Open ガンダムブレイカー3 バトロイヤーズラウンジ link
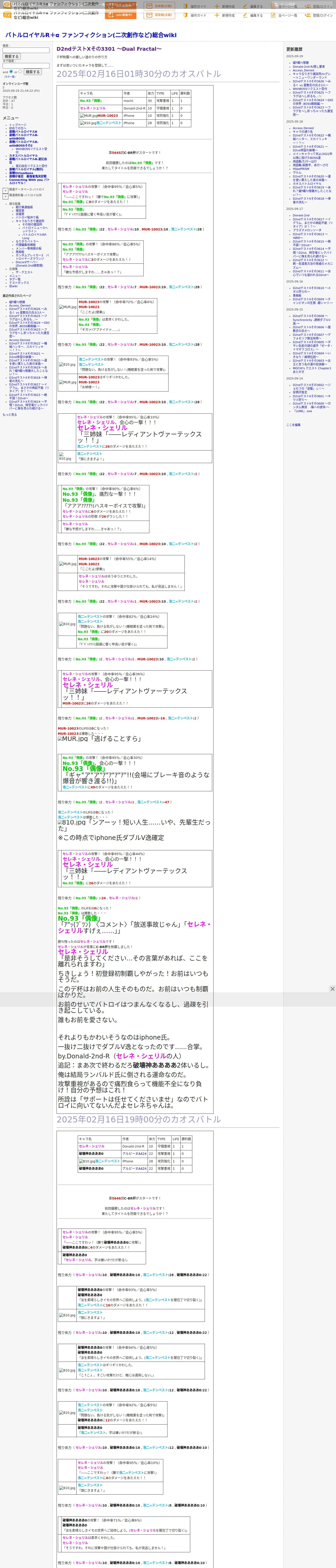336x1568 pixels. (x=32, y=257)
